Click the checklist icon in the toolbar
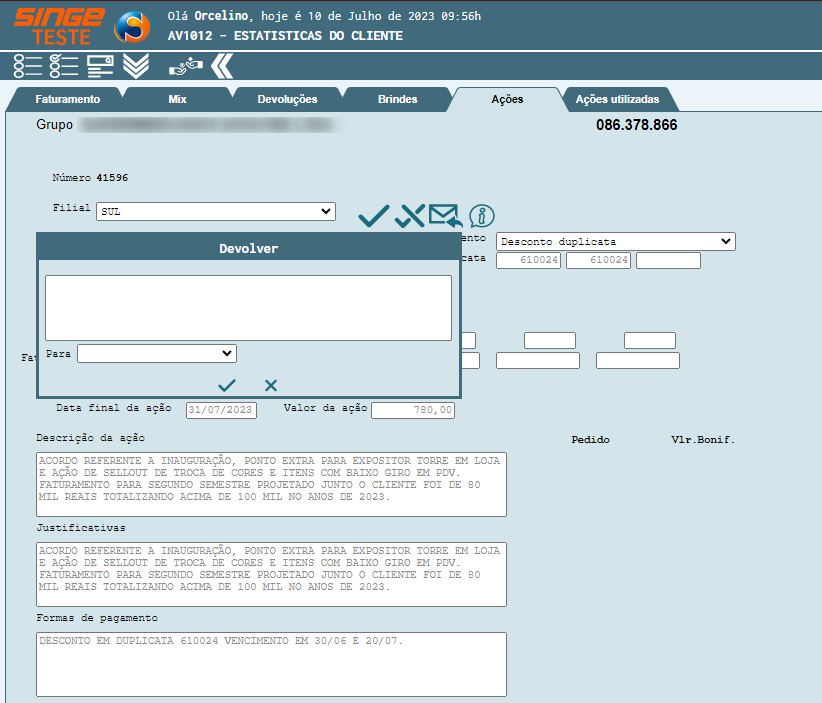The width and height of the screenshot is (822, 703). [x=63, y=66]
